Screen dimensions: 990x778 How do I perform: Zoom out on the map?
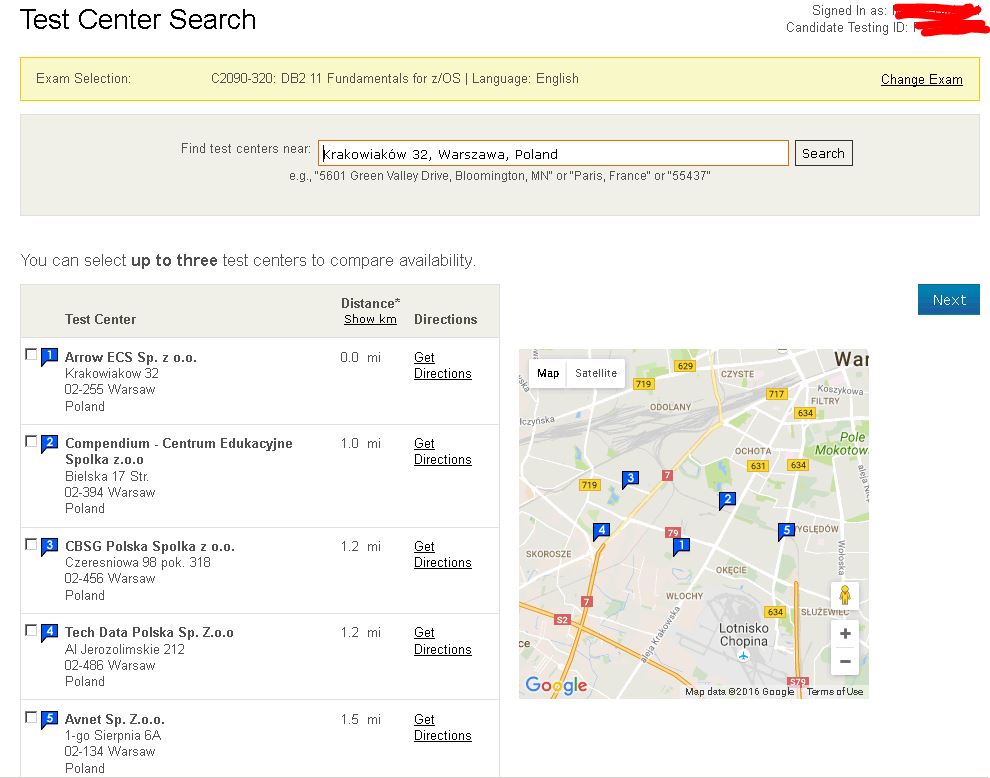coord(845,661)
